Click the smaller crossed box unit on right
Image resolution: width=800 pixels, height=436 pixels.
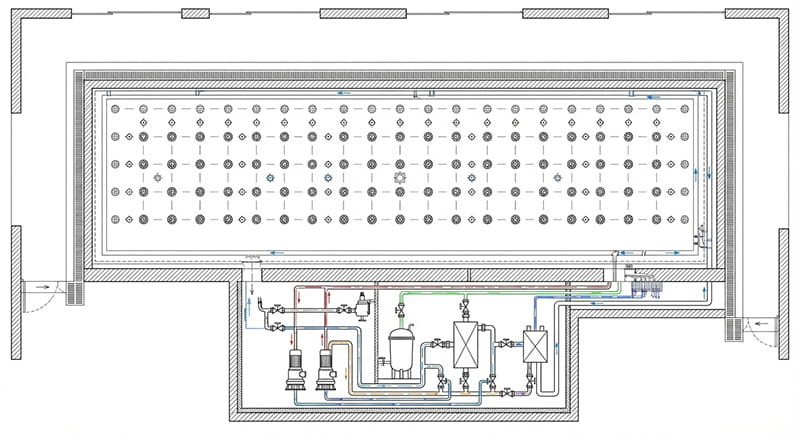(535, 346)
